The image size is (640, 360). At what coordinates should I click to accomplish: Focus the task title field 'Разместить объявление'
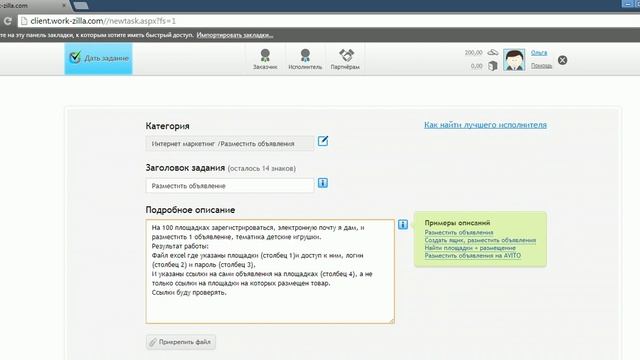click(x=230, y=186)
